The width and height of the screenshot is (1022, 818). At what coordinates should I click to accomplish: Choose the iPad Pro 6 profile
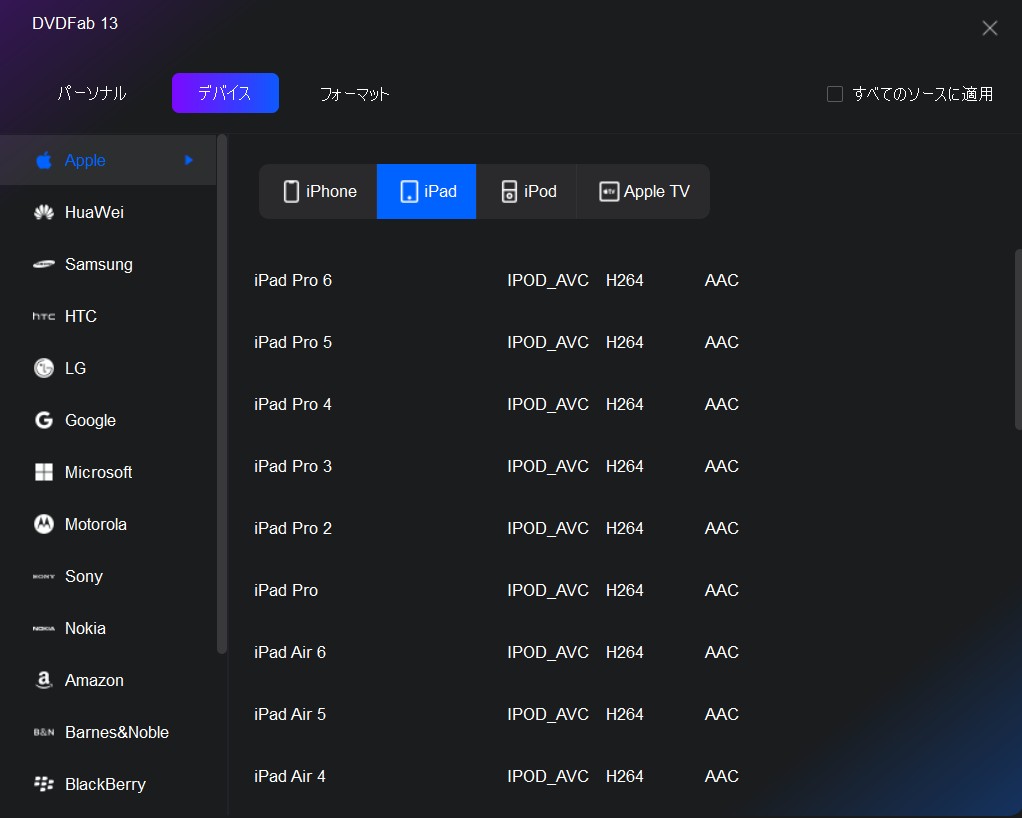pos(293,280)
